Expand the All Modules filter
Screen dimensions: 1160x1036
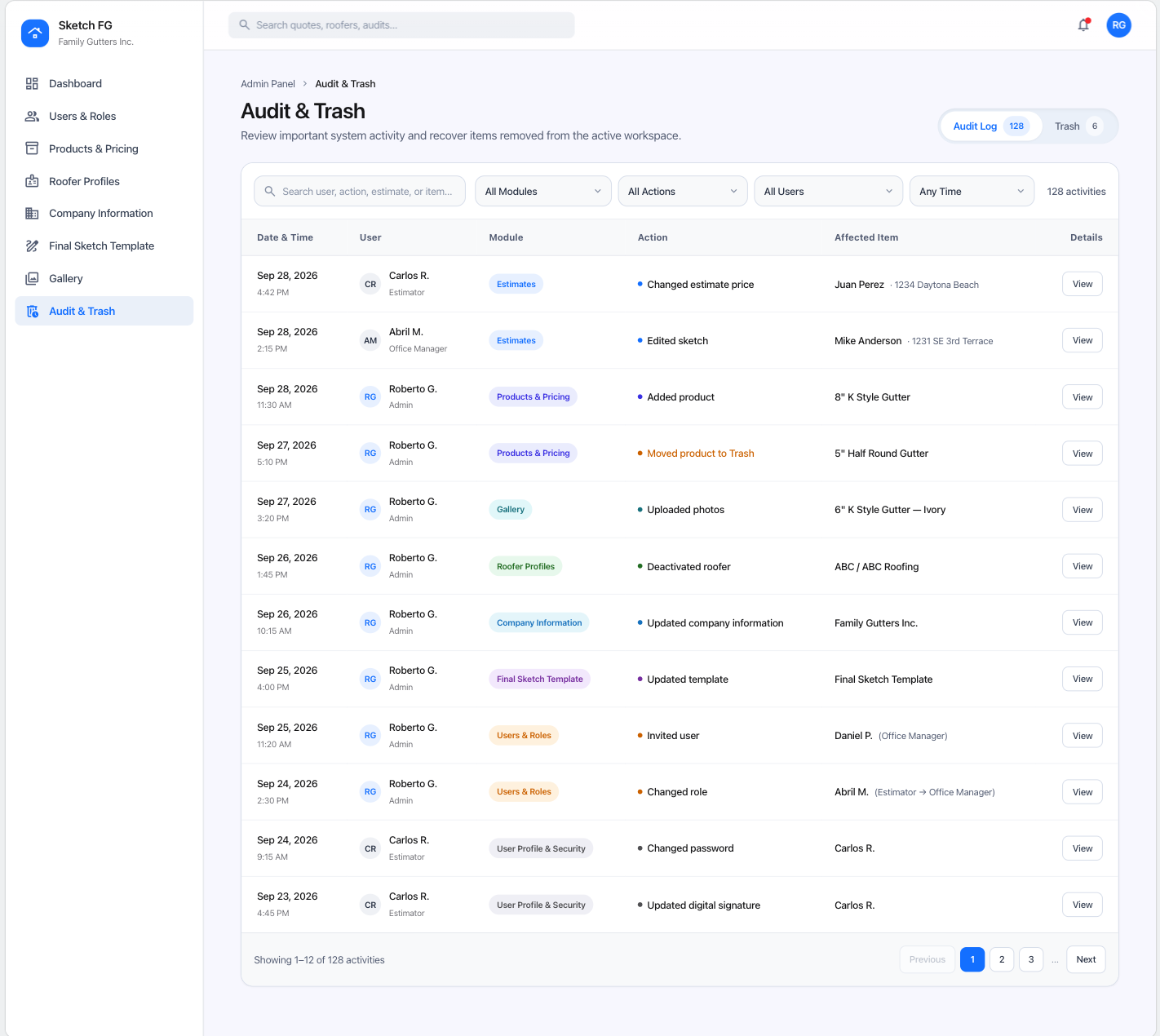[543, 192]
